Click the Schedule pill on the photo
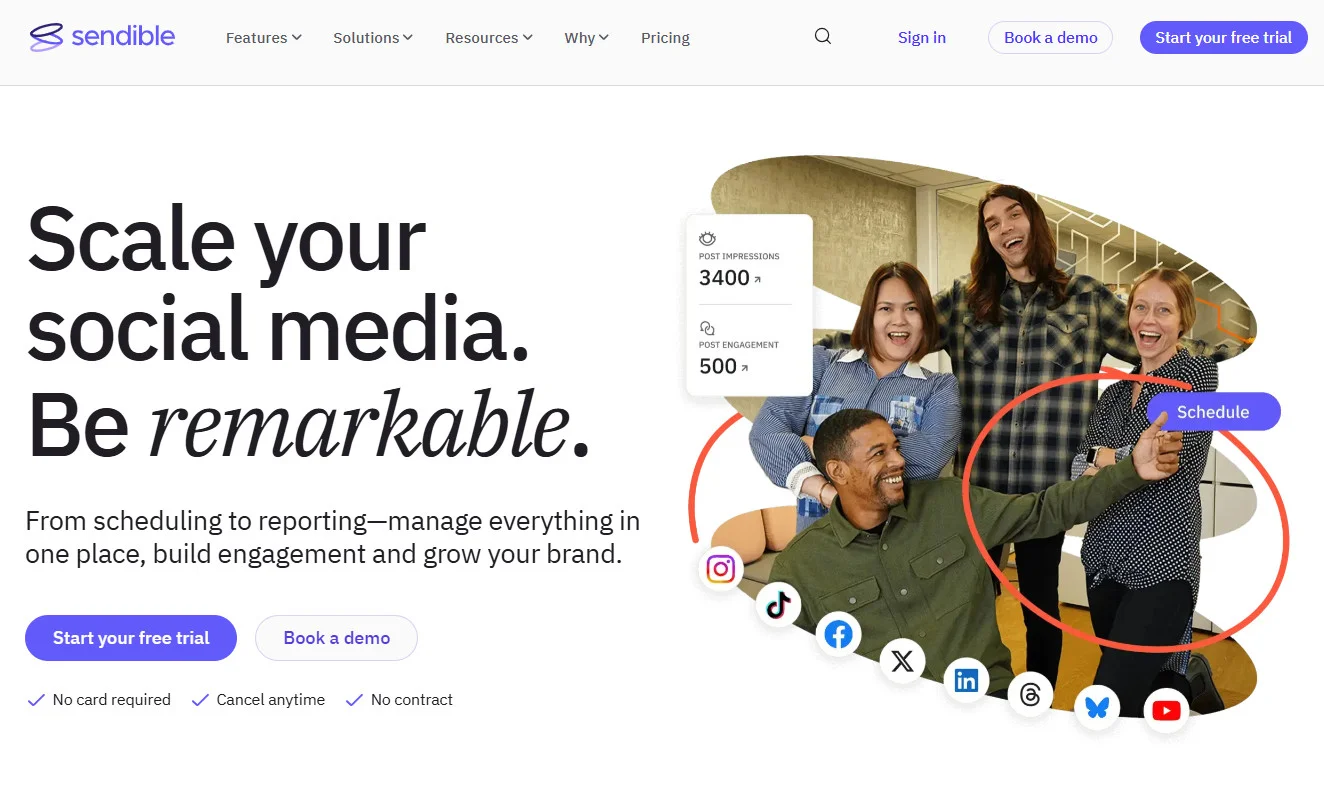This screenshot has height=811, width=1324. (1212, 412)
